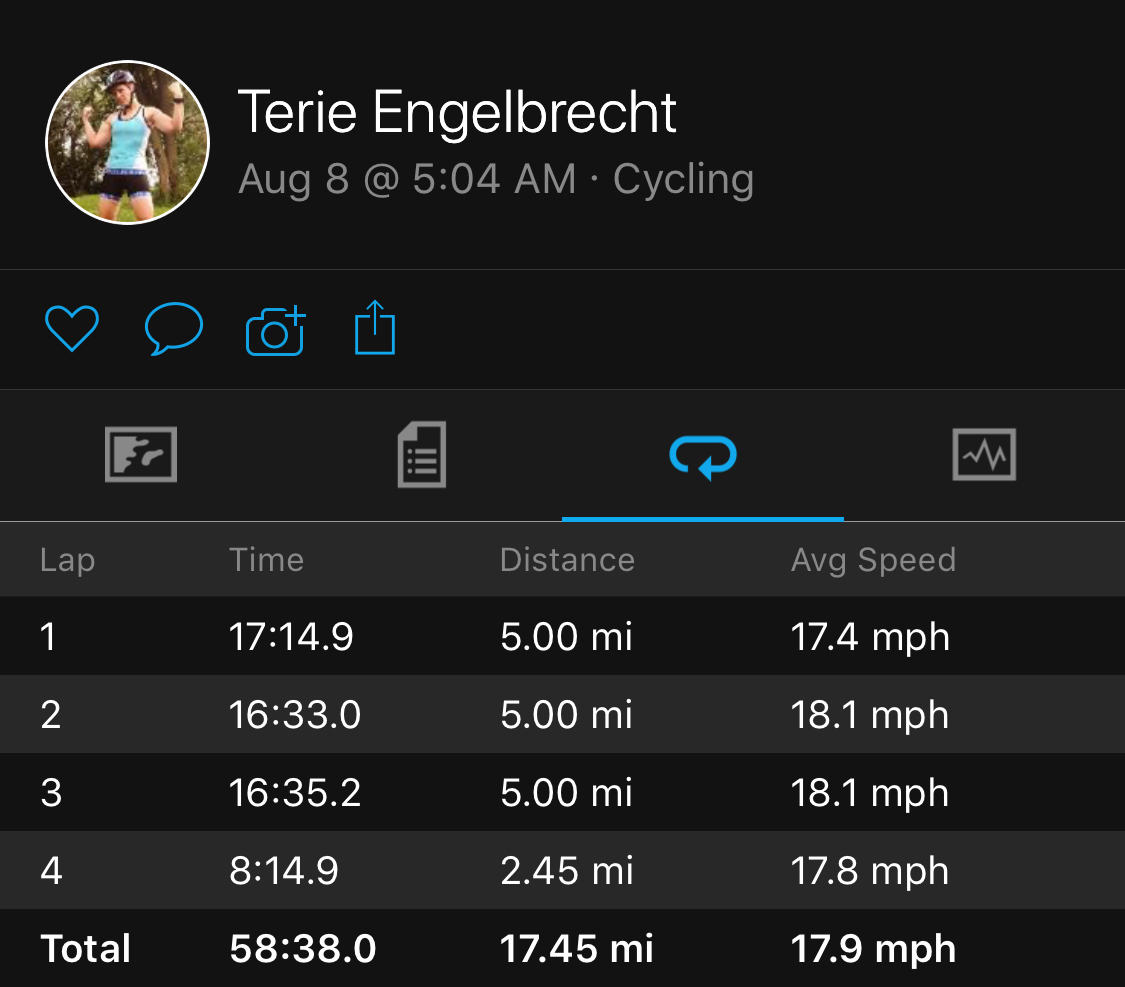This screenshot has height=987, width=1125.
Task: Tap the Time column header
Action: (x=266, y=560)
